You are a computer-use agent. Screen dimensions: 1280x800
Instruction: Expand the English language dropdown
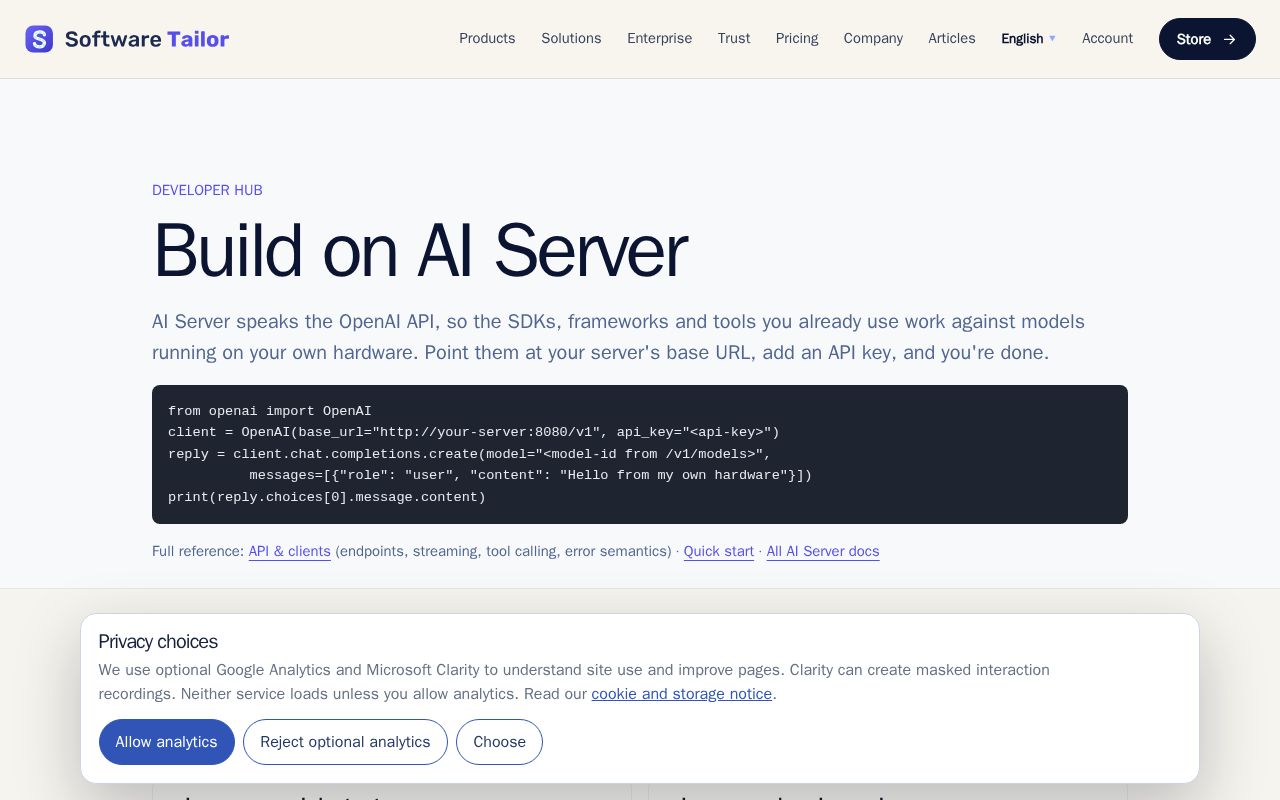[x=1028, y=39]
